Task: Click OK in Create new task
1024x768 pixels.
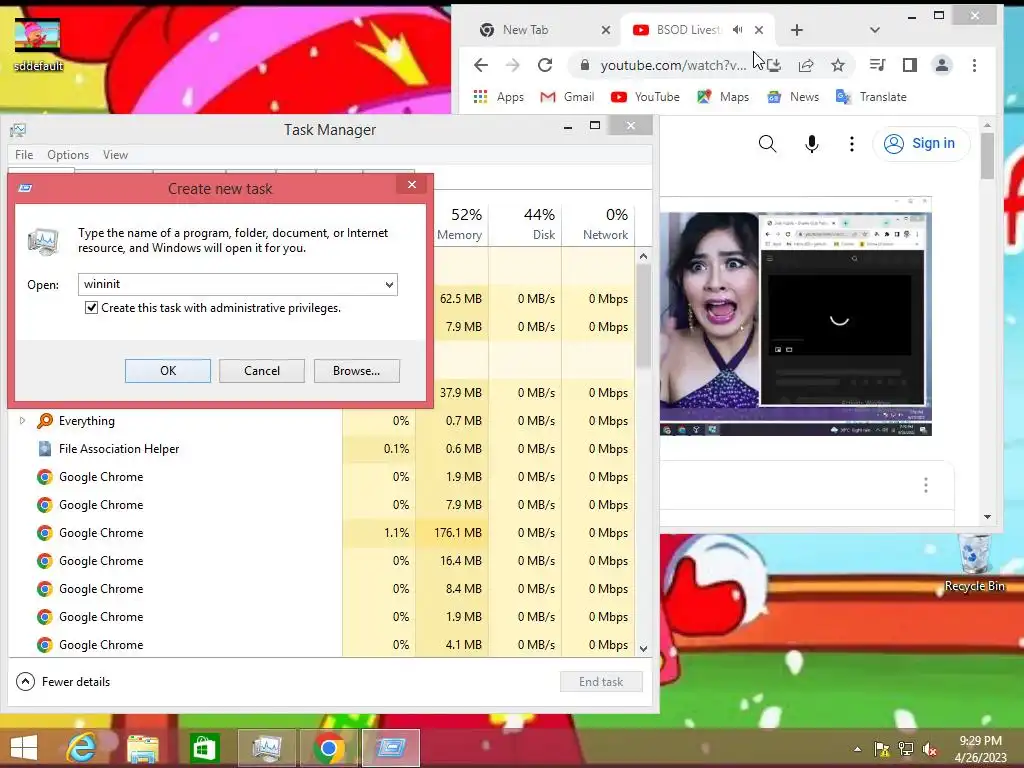Action: 168,370
